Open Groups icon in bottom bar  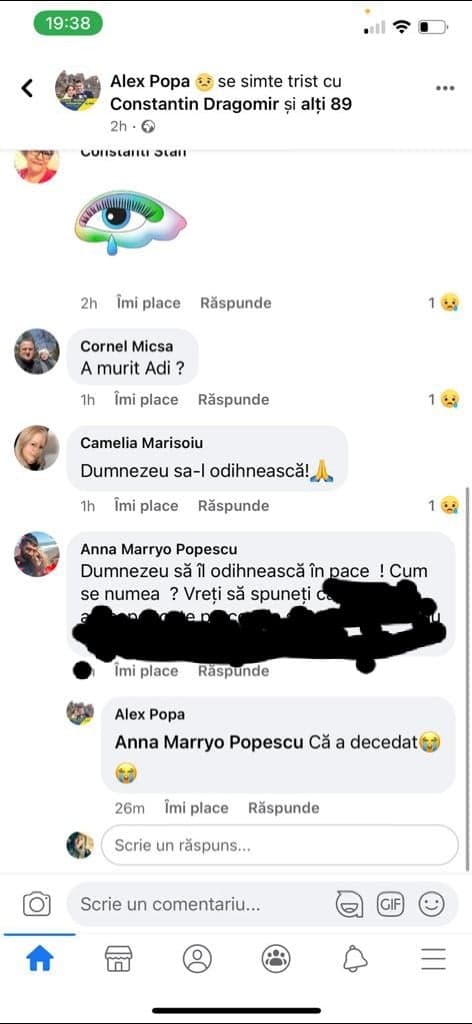pos(276,959)
